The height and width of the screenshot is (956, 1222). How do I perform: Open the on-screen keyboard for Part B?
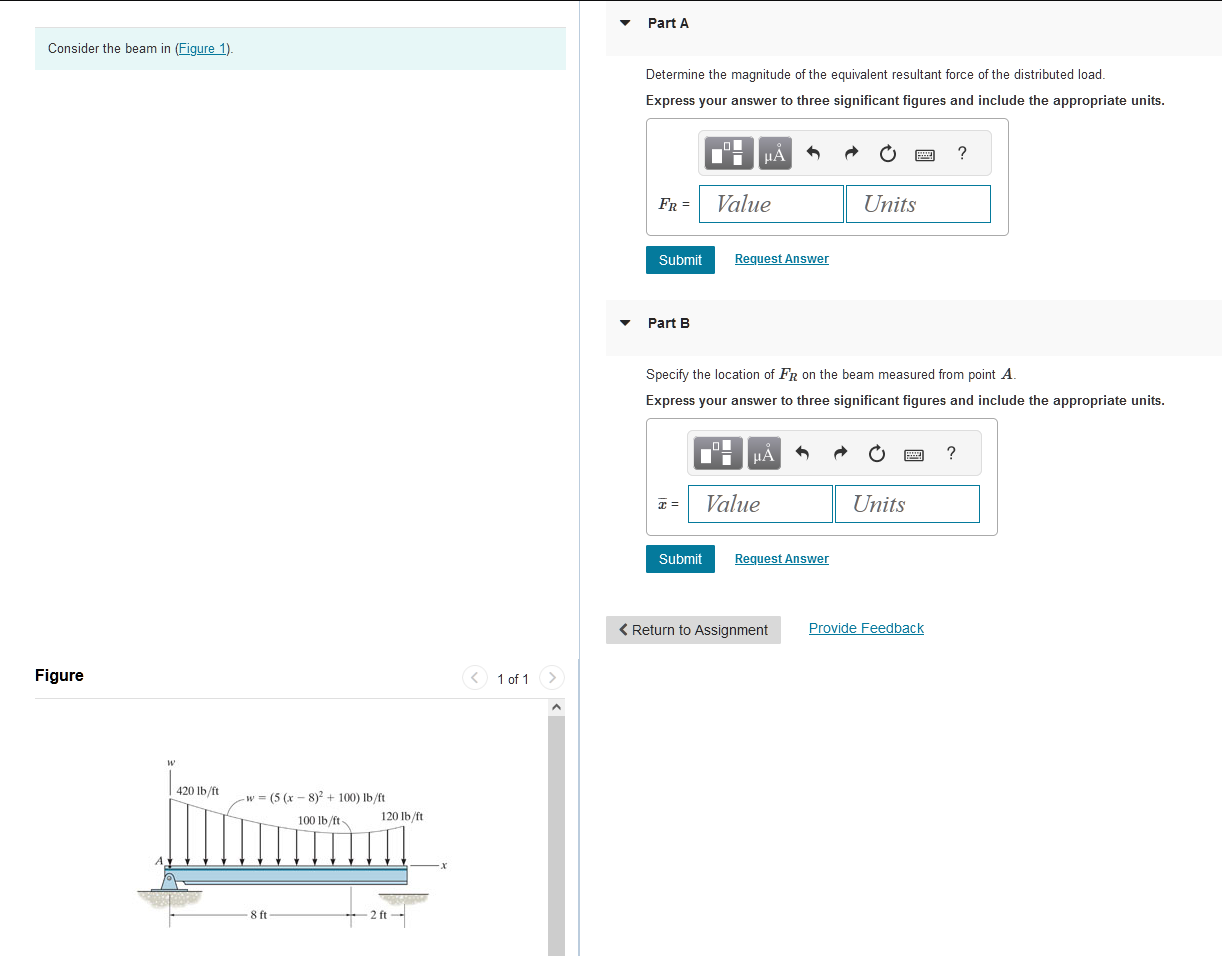click(913, 453)
